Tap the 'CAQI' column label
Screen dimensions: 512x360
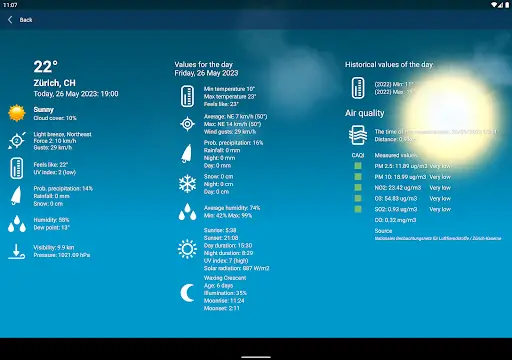tap(358, 155)
